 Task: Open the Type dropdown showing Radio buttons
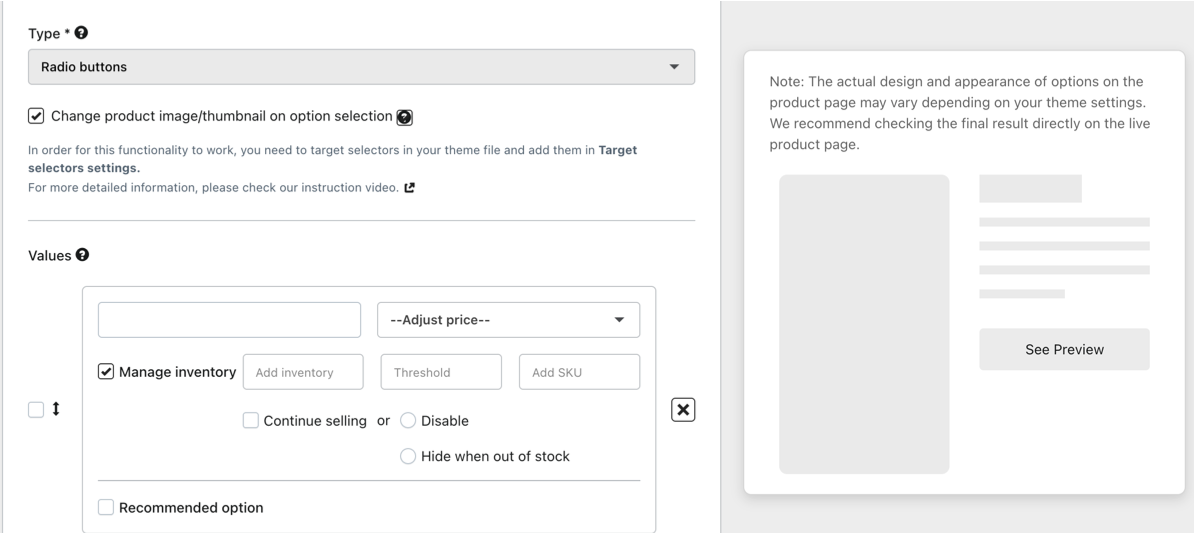click(x=361, y=67)
